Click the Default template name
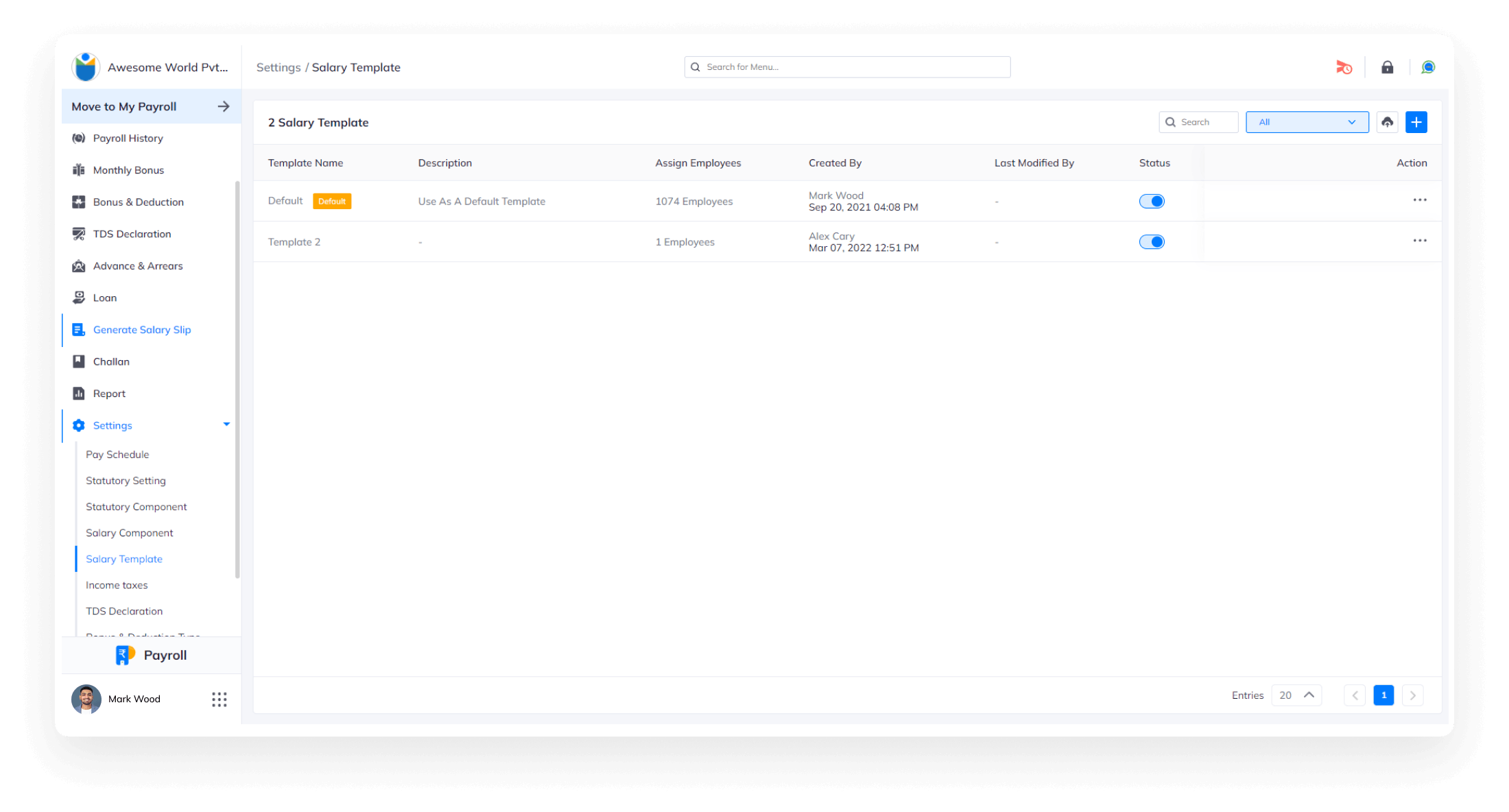Screen dimensions: 1509x812 point(285,201)
